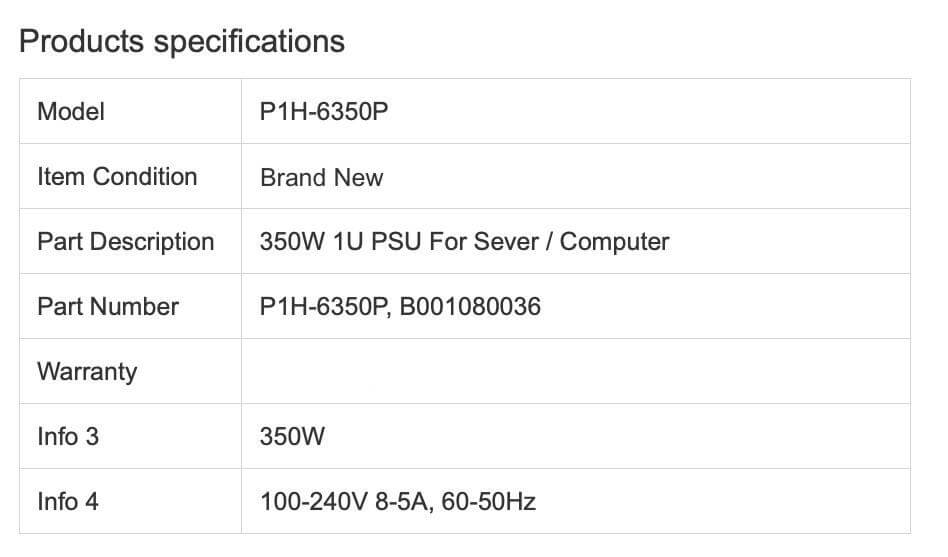Click P1H-6350P in the Model row
The height and width of the screenshot is (557, 948).
click(x=323, y=112)
